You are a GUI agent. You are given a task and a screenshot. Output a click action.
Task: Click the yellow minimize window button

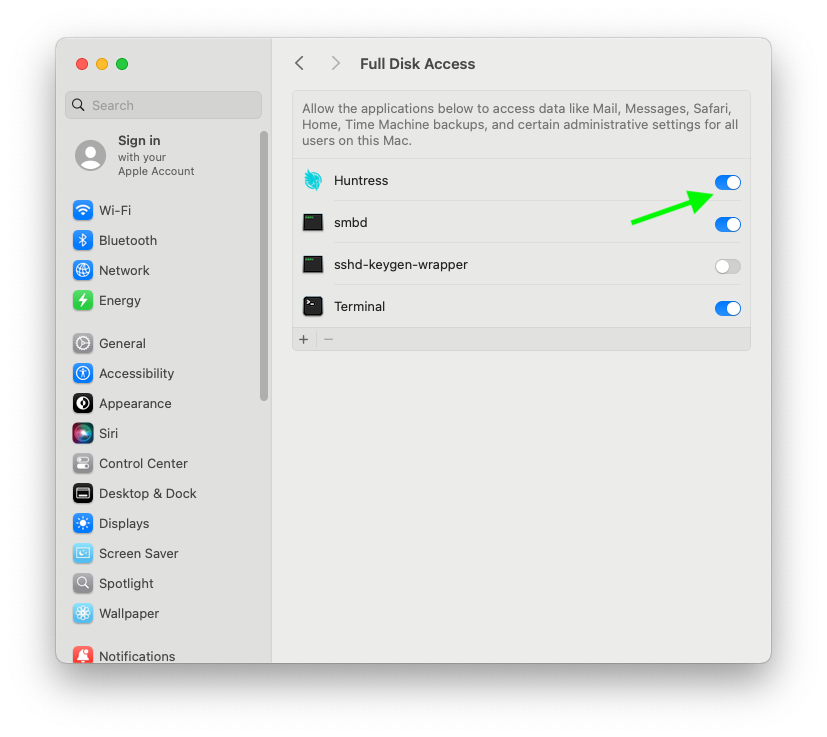click(x=102, y=64)
